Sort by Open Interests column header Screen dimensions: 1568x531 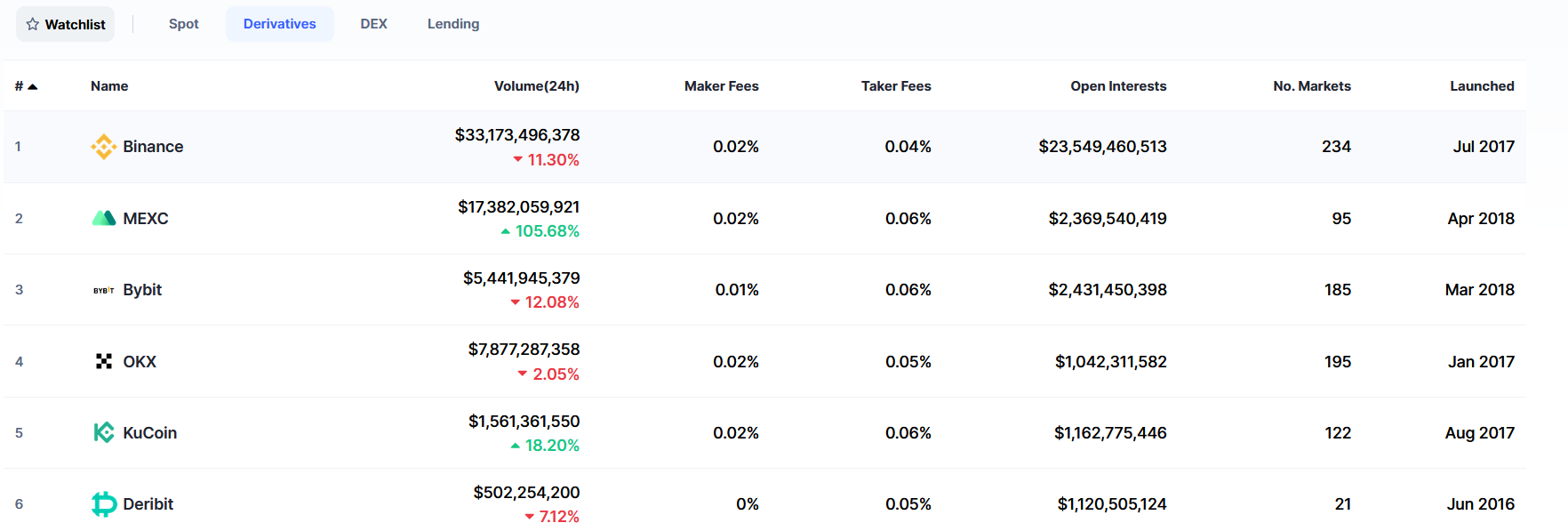tap(1117, 86)
